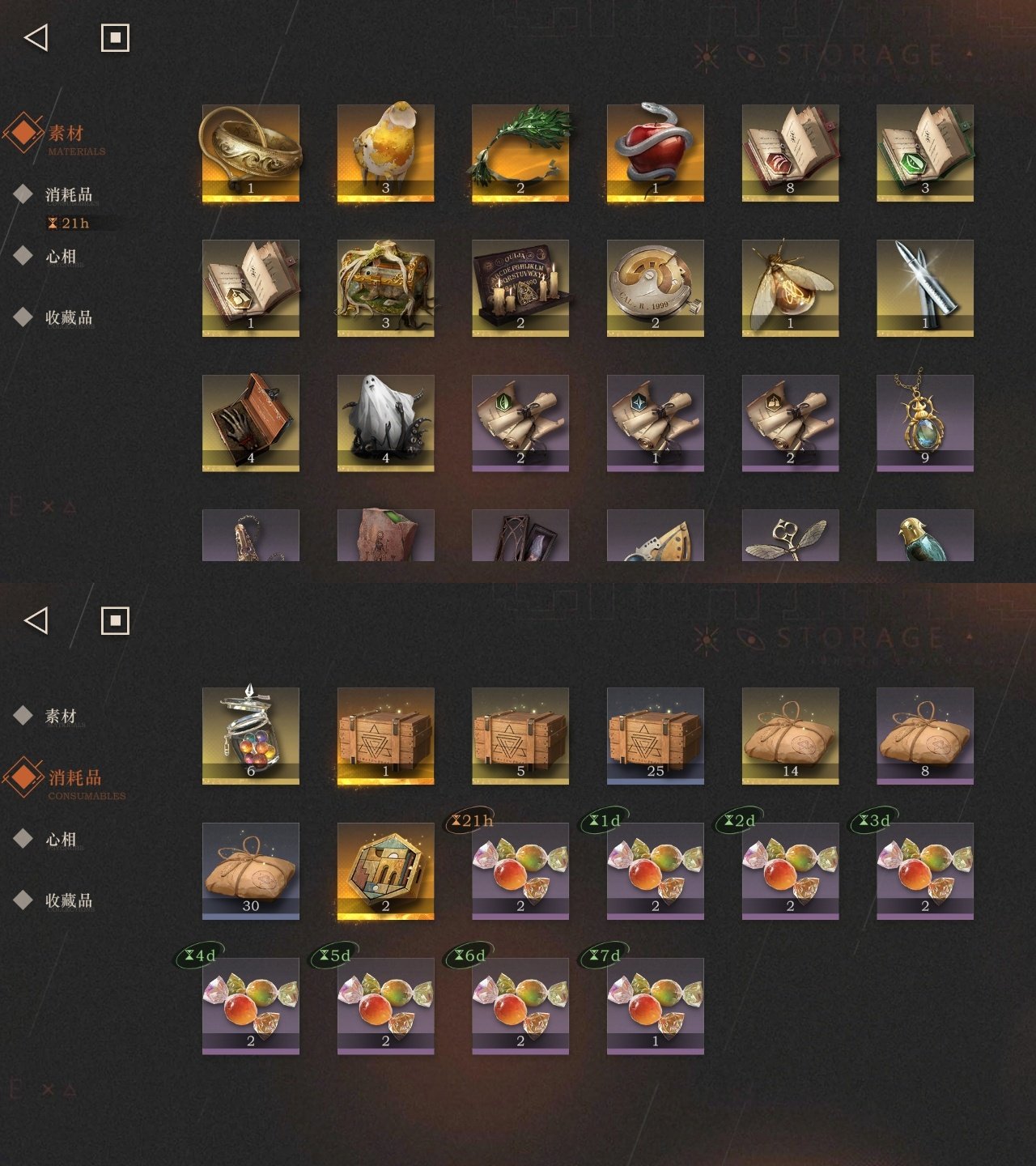
Task: Select the white ghost material item
Action: point(385,423)
